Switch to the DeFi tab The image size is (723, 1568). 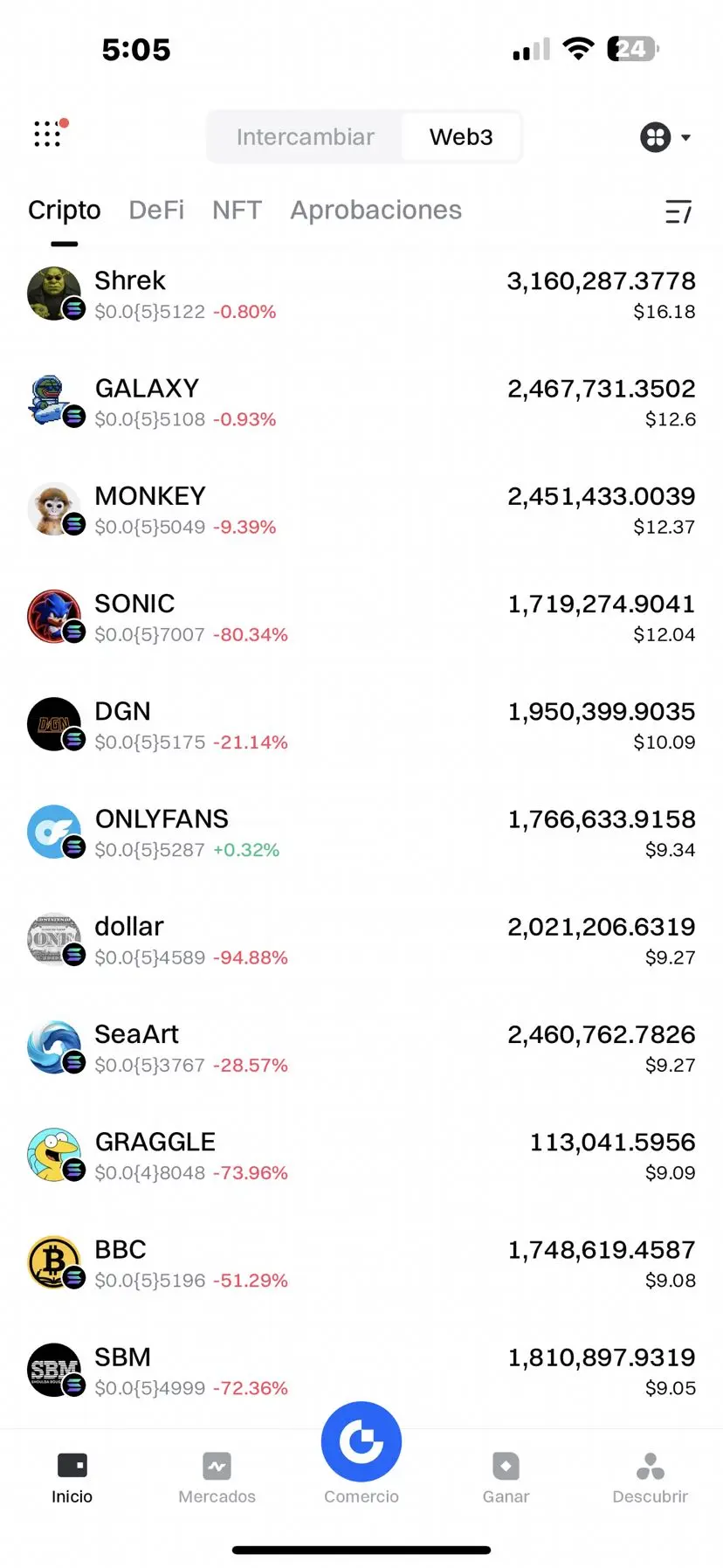point(156,211)
